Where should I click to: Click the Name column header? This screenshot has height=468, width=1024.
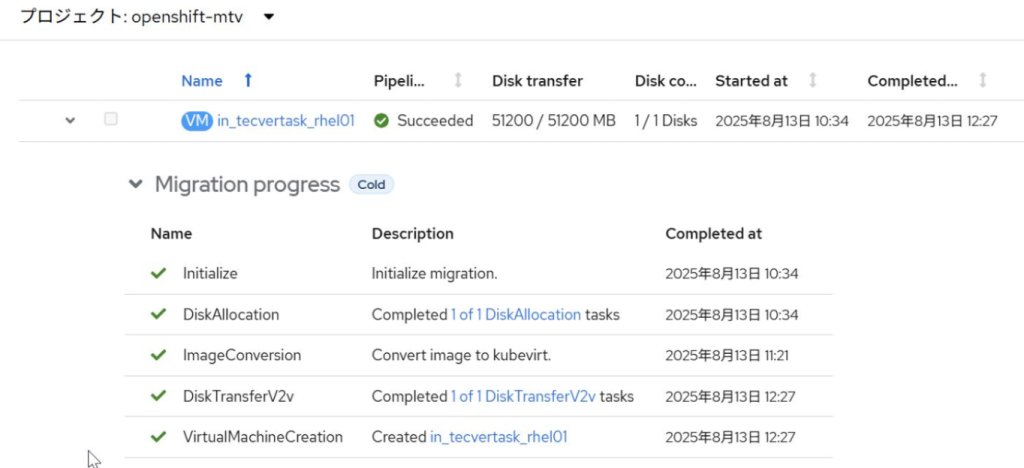[202, 81]
